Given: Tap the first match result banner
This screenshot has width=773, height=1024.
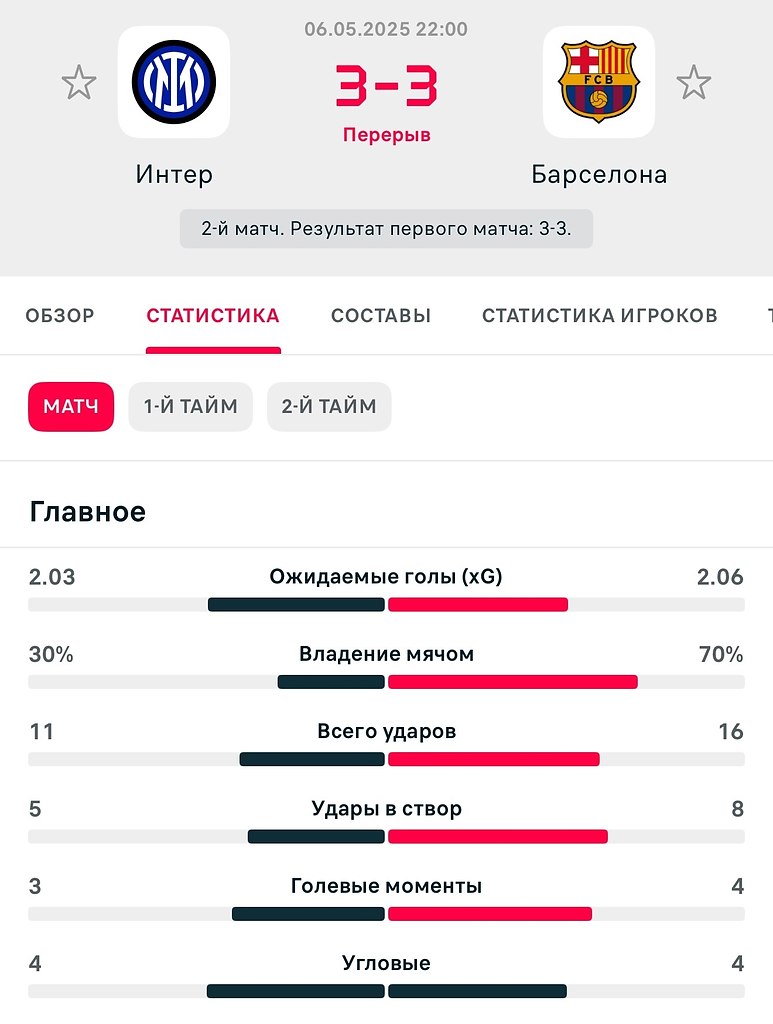Looking at the screenshot, I should coord(386,229).
